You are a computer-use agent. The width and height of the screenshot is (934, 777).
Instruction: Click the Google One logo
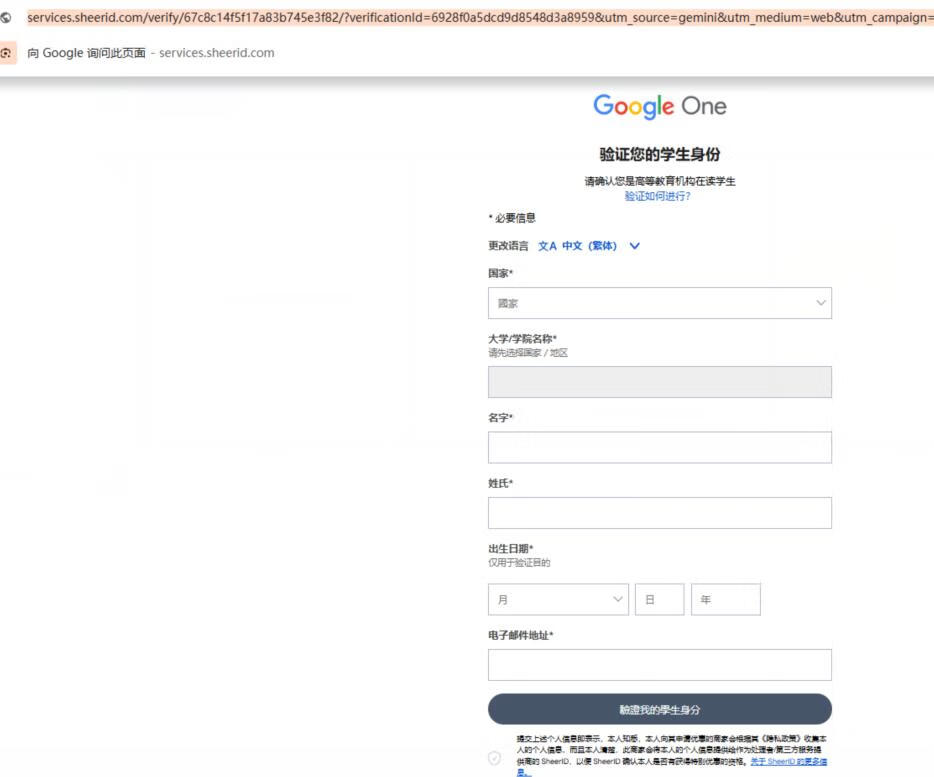659,107
